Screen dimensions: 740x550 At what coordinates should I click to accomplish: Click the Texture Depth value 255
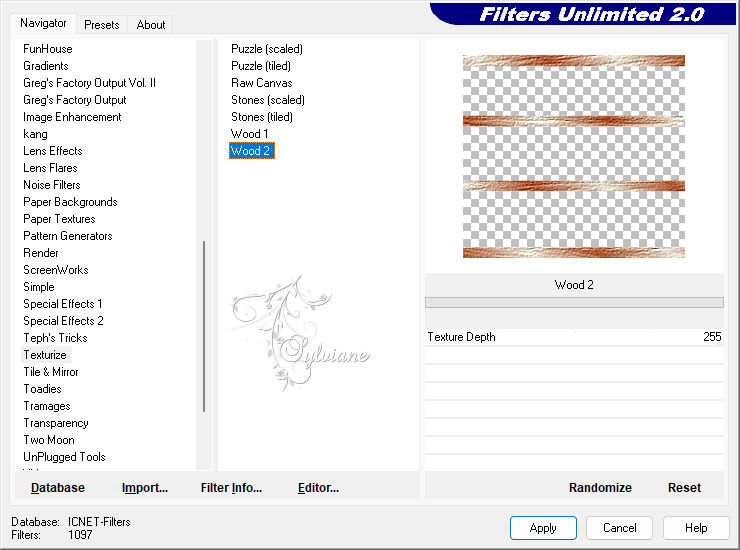pyautogui.click(x=712, y=337)
